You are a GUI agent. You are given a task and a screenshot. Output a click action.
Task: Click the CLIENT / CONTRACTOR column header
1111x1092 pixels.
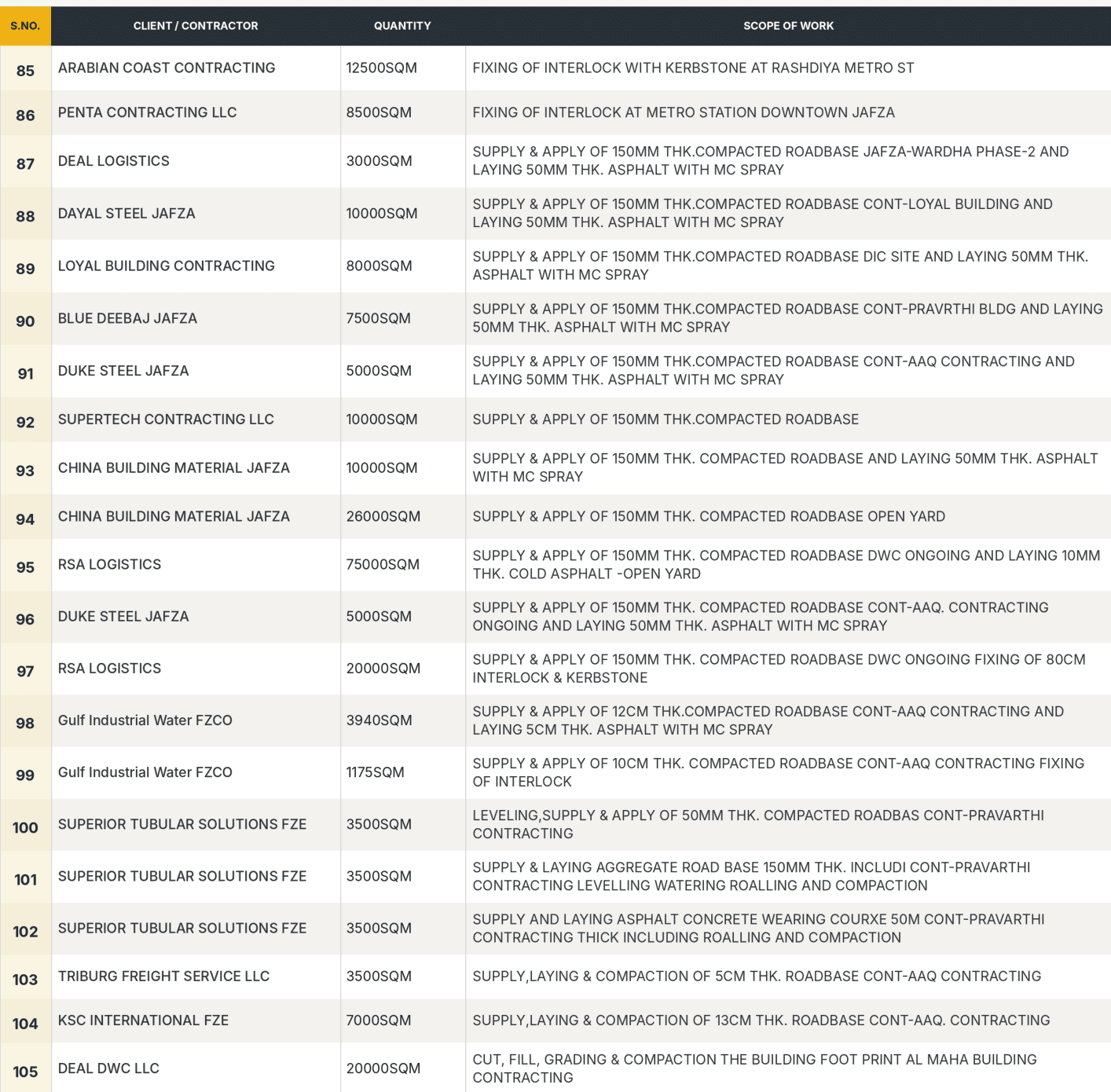click(196, 26)
